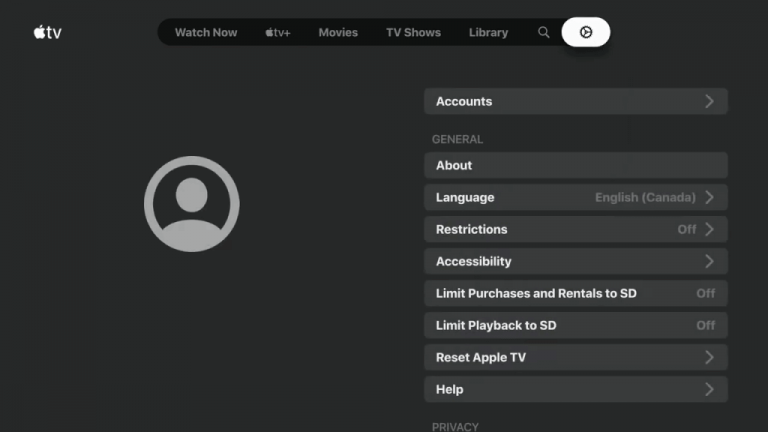Expand the Reset Apple TV chevron
This screenshot has height=432, width=768.
(709, 358)
